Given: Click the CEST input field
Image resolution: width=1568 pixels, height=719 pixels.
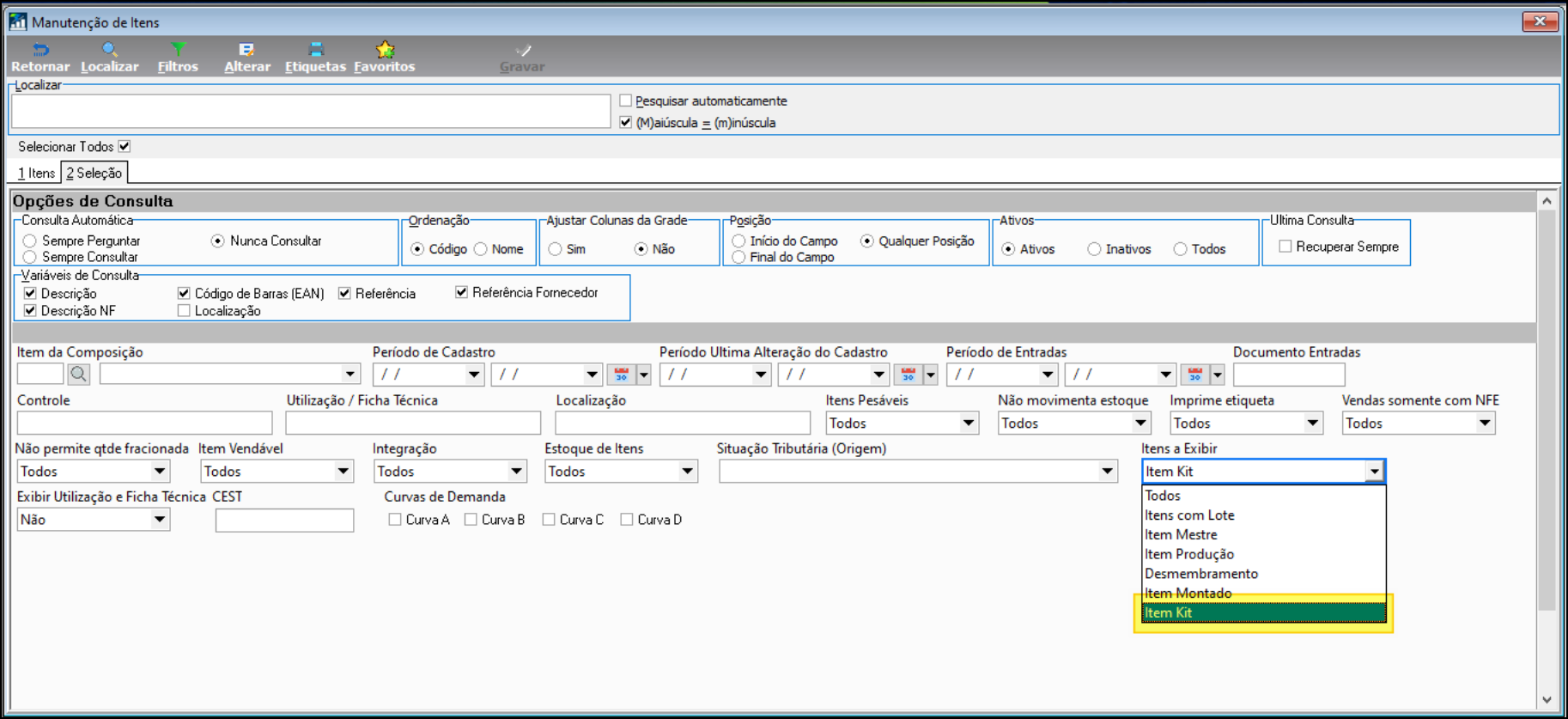Looking at the screenshot, I should click(x=284, y=520).
